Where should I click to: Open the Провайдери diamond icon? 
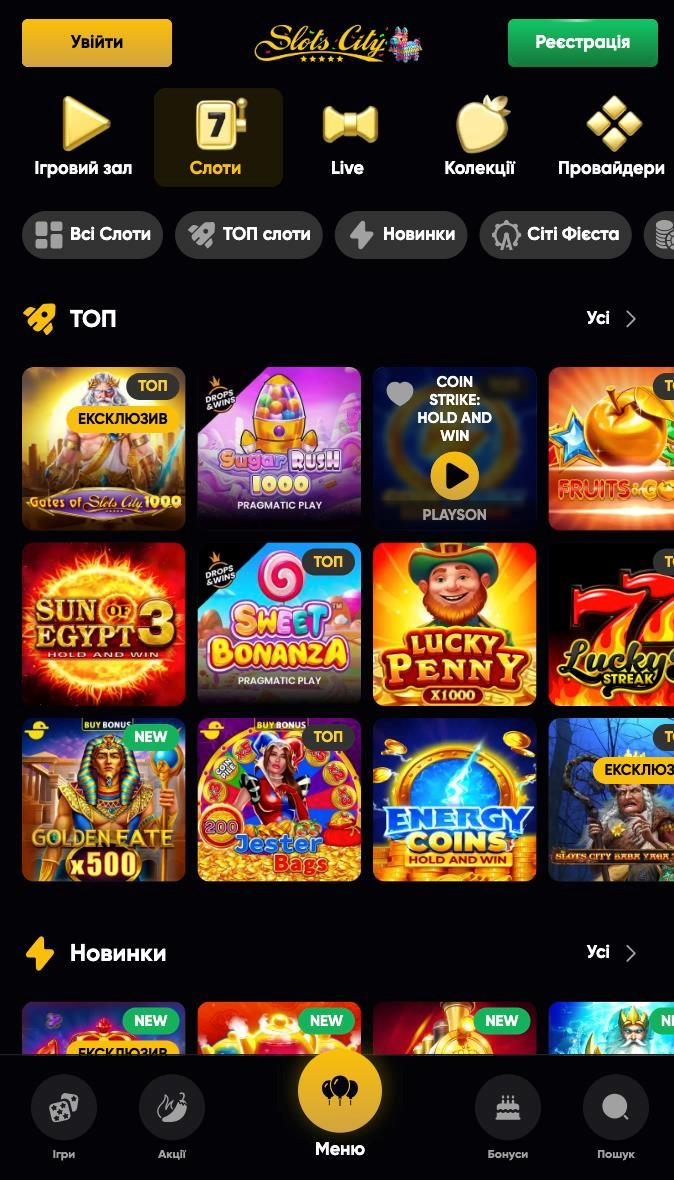pyautogui.click(x=614, y=123)
